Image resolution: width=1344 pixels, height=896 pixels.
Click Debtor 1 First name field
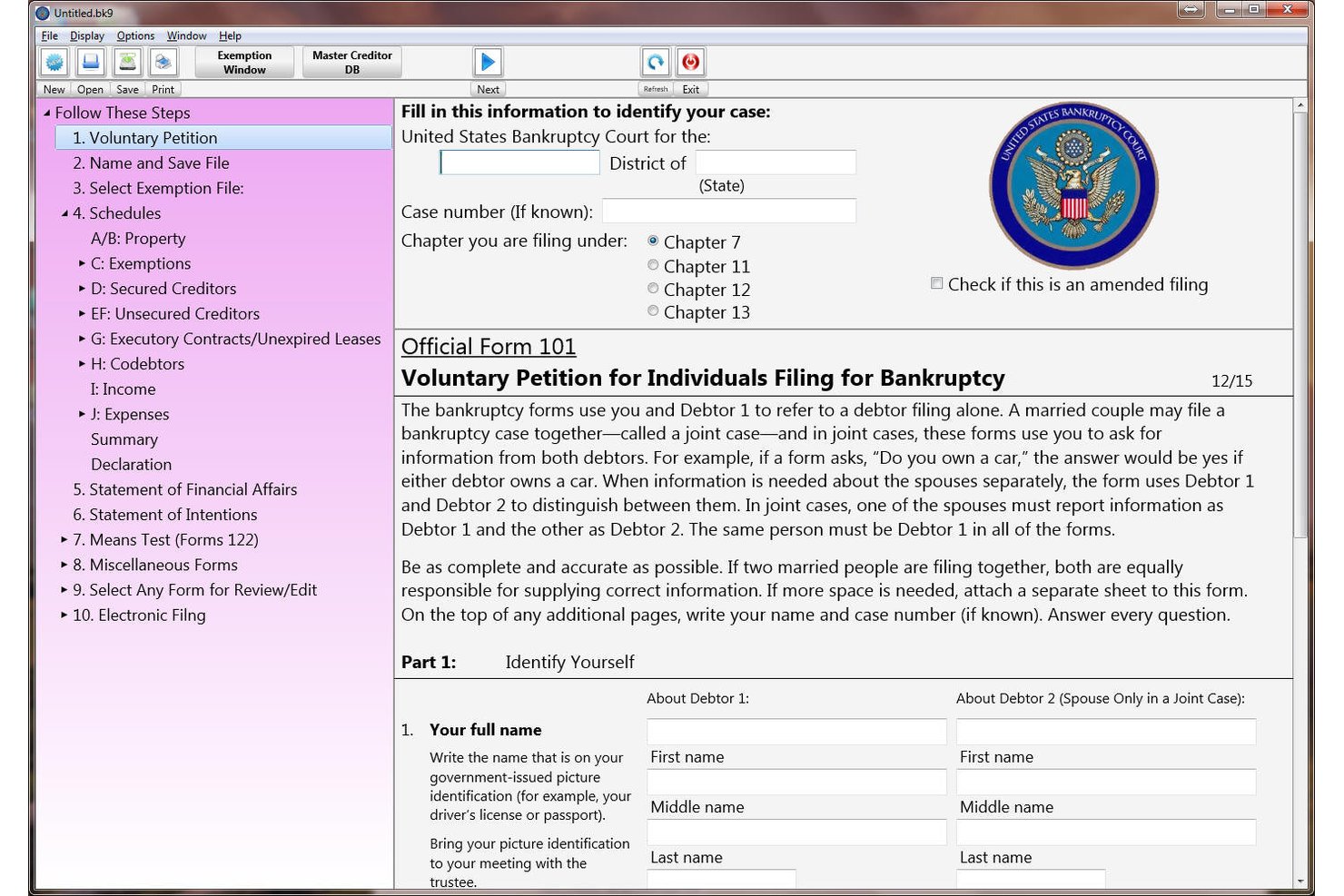796,732
